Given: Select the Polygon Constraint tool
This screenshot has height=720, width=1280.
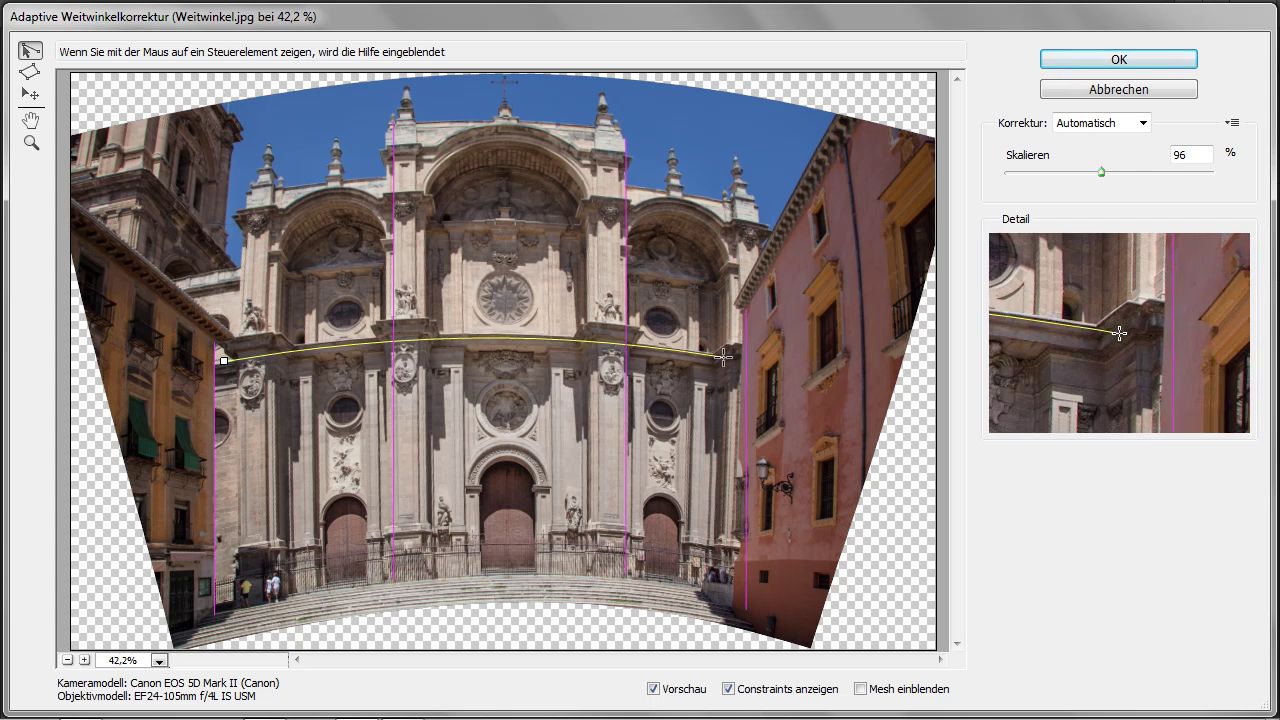Looking at the screenshot, I should tap(30, 72).
